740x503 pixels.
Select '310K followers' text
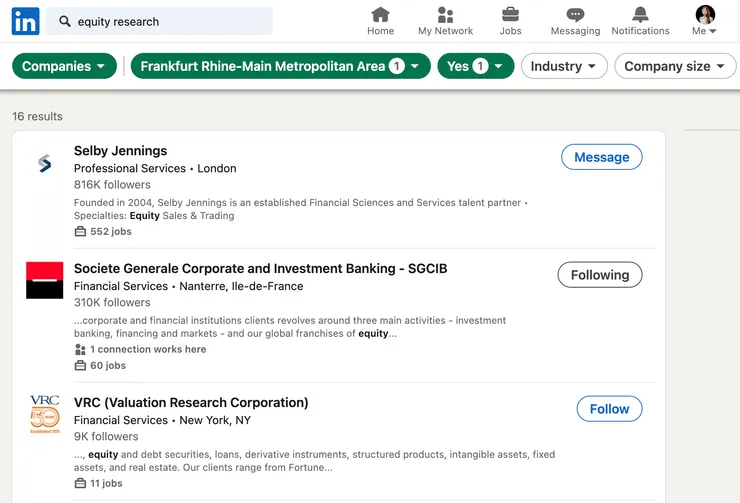coord(112,302)
